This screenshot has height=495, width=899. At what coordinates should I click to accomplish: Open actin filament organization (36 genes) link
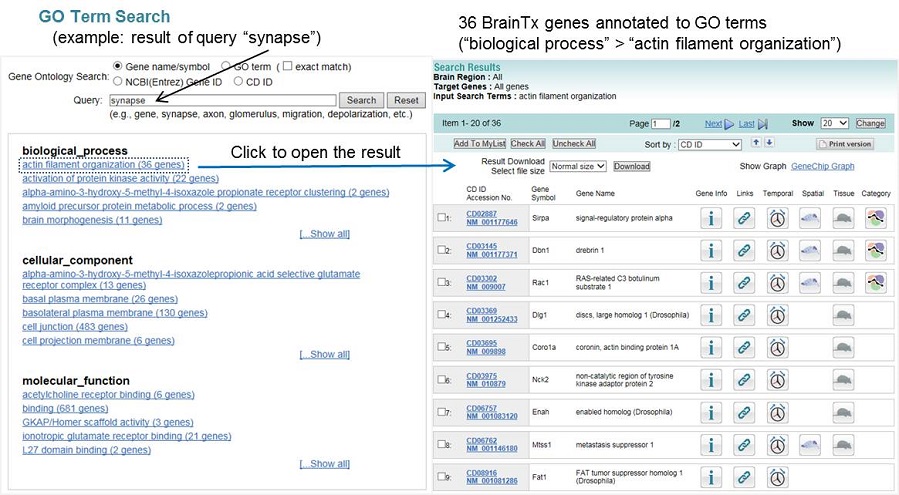pyautogui.click(x=103, y=164)
